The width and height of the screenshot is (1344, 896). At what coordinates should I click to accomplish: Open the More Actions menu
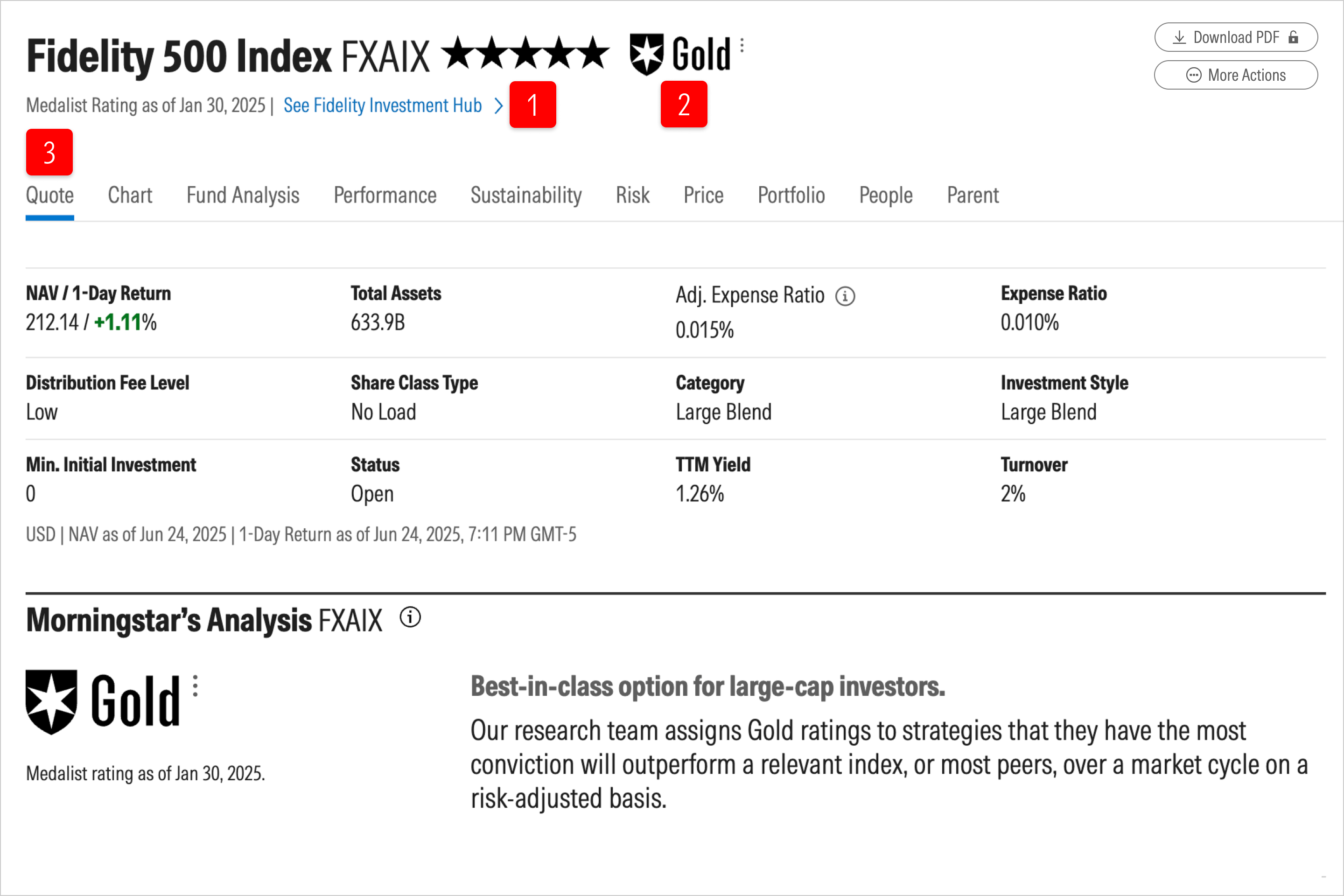[x=1235, y=76]
